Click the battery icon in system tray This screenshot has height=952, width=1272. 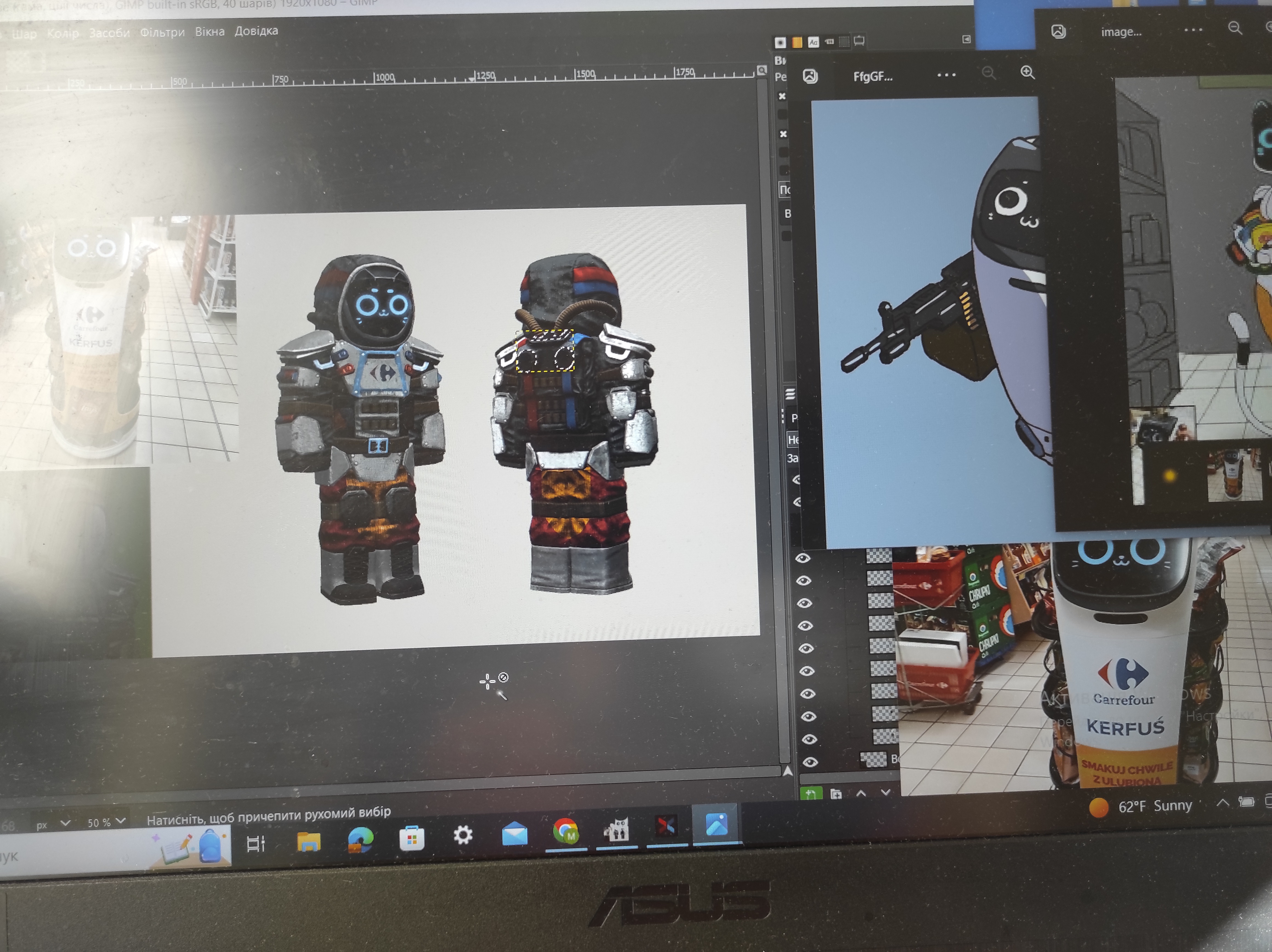tap(1246, 801)
